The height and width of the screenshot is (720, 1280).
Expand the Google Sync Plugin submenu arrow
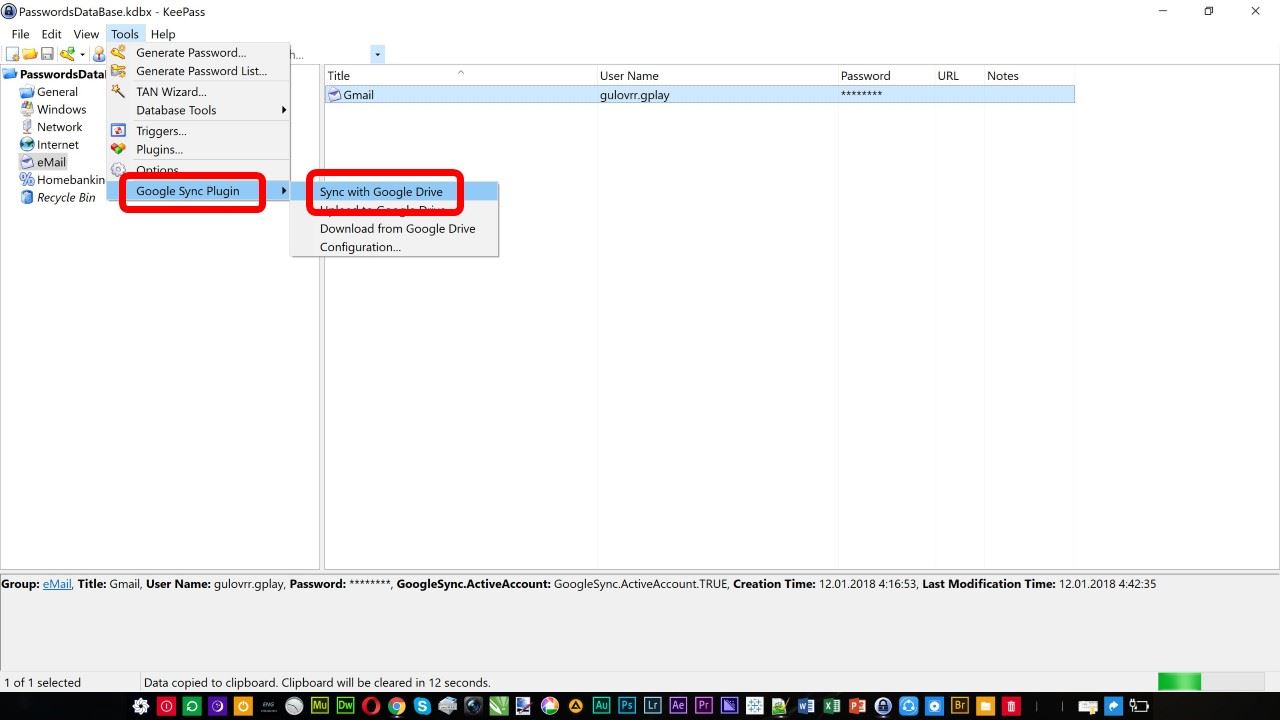coord(284,191)
